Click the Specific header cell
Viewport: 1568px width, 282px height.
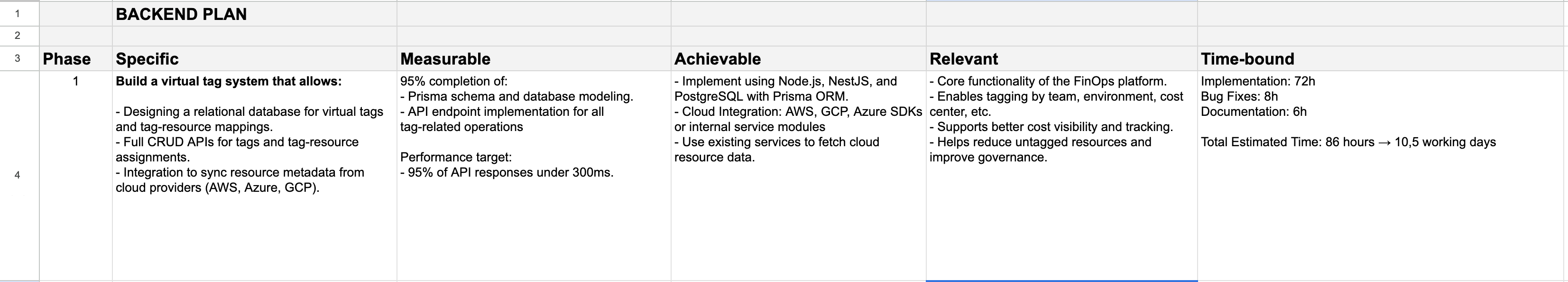point(254,58)
